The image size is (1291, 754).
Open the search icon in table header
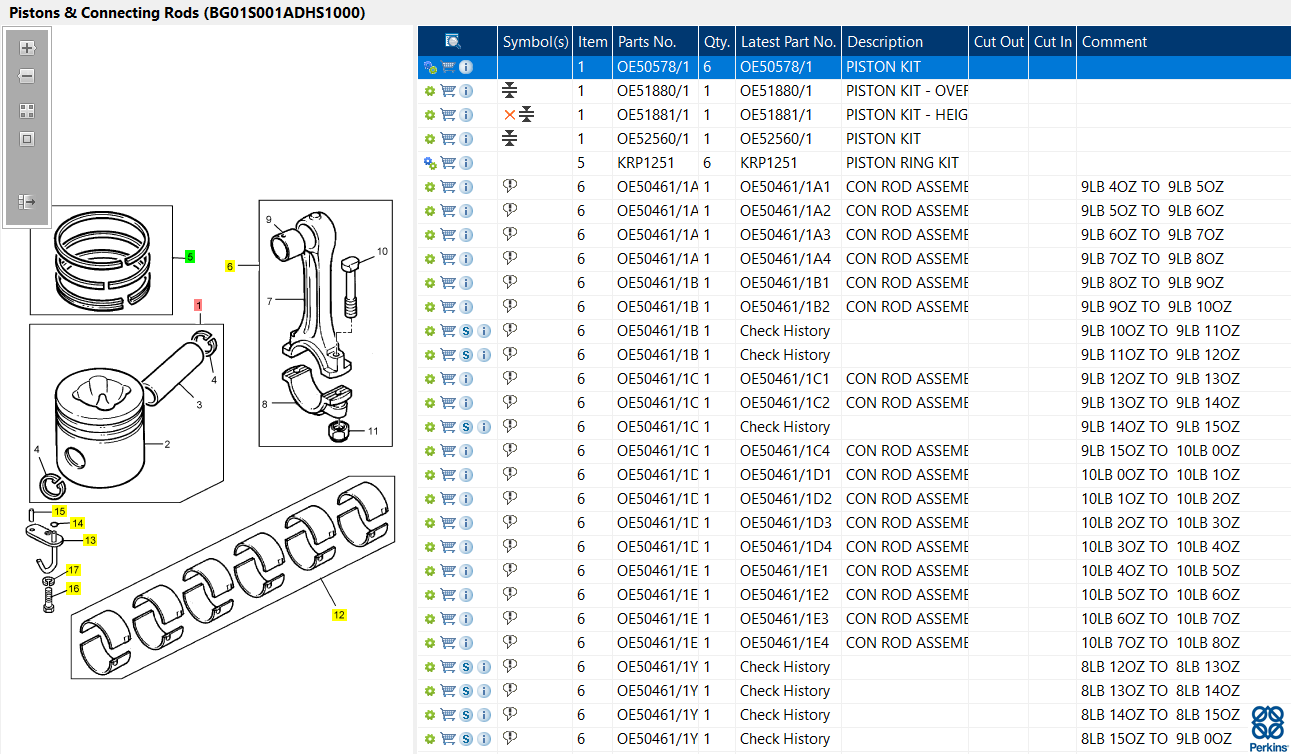pyautogui.click(x=453, y=42)
